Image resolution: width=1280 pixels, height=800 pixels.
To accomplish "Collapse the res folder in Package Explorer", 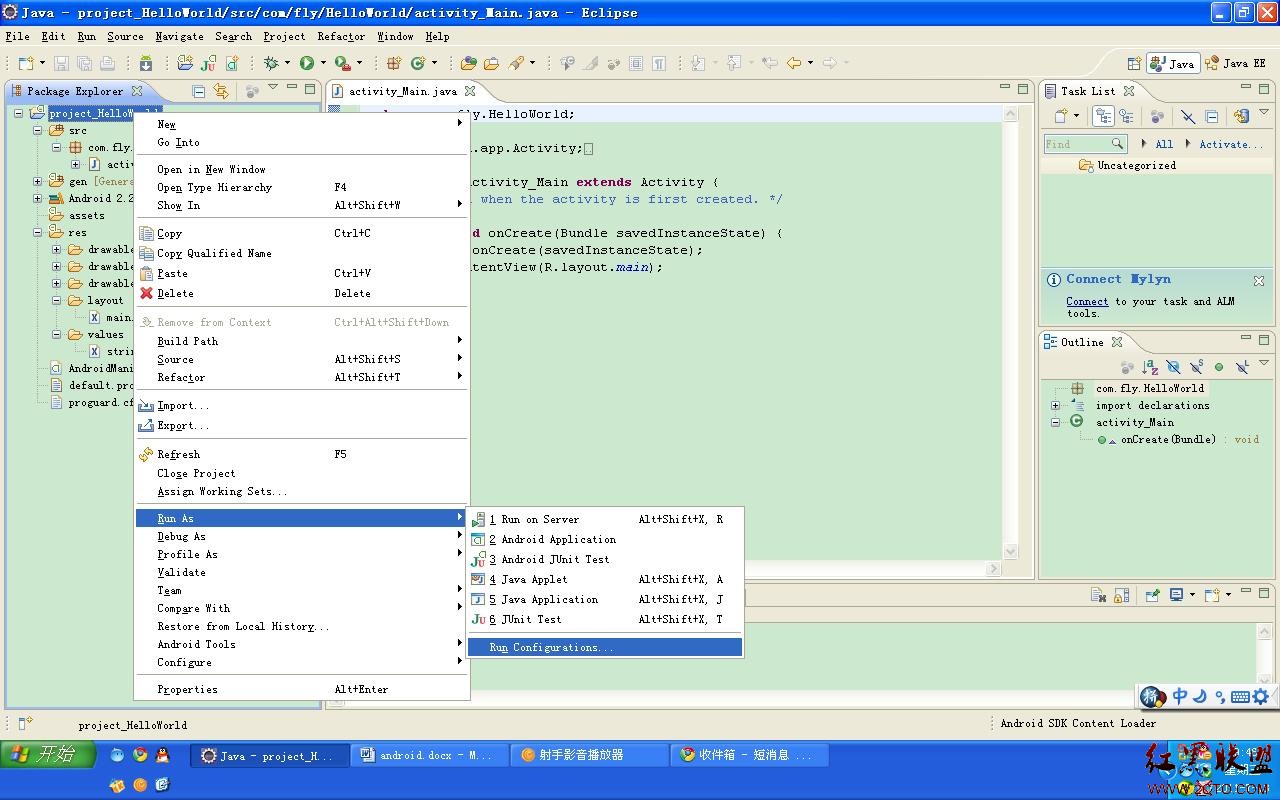I will click(x=38, y=232).
